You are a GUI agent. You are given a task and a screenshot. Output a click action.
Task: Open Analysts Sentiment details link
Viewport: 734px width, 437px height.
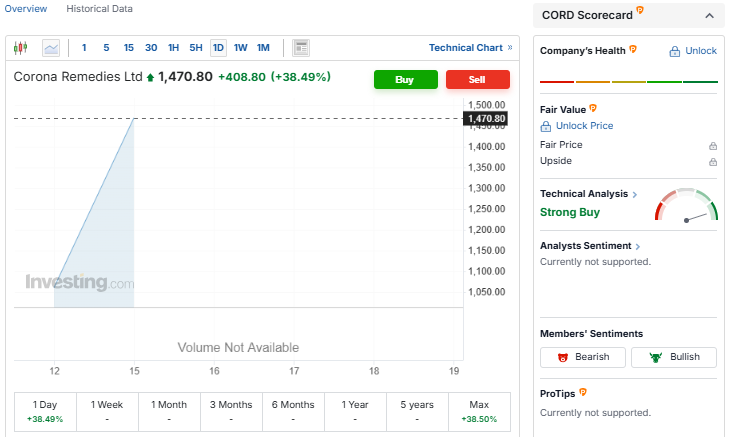[590, 246]
